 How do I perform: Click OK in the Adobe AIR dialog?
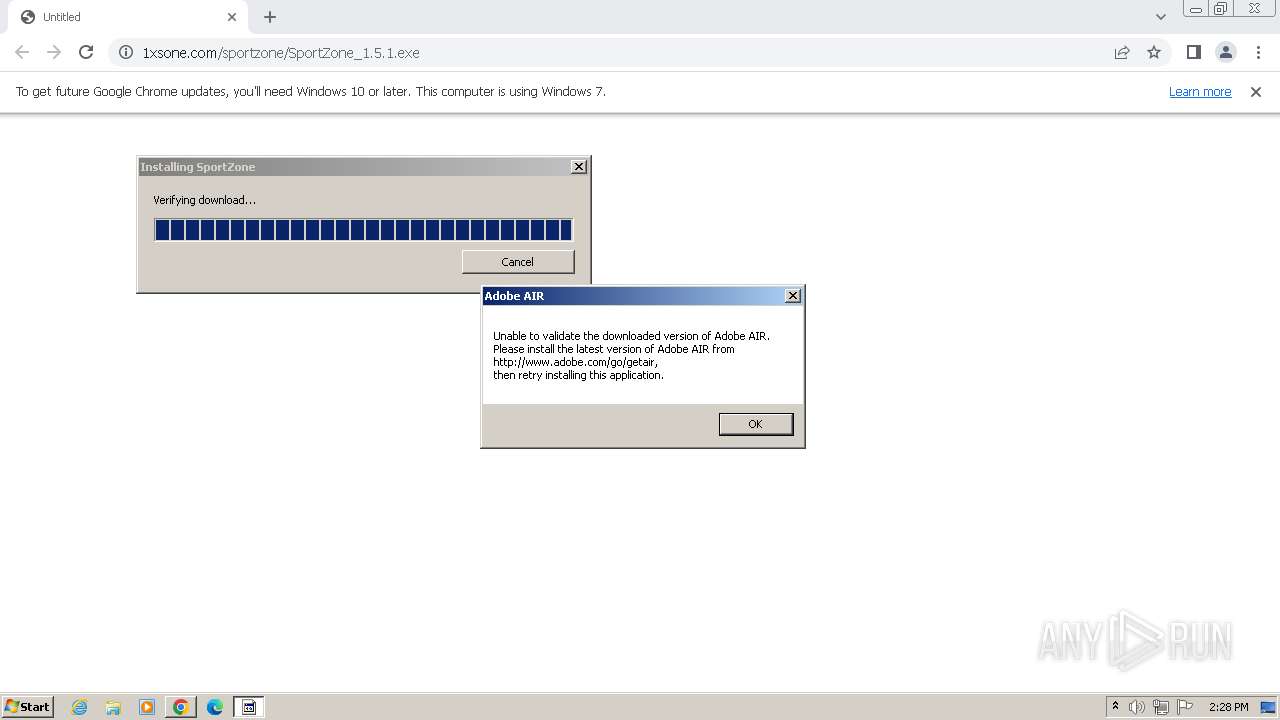click(x=755, y=424)
